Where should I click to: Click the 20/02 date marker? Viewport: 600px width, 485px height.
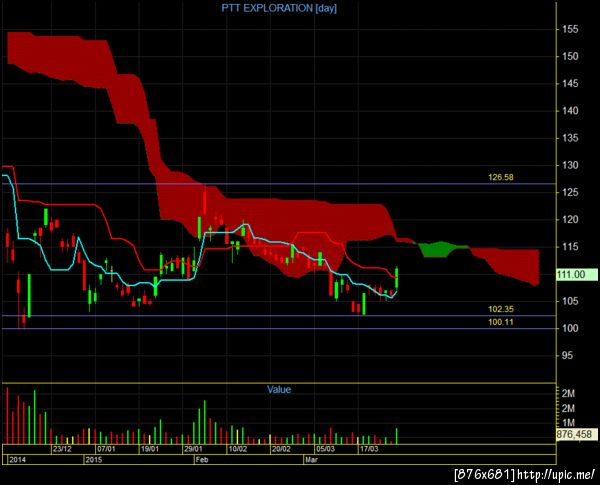[x=281, y=449]
